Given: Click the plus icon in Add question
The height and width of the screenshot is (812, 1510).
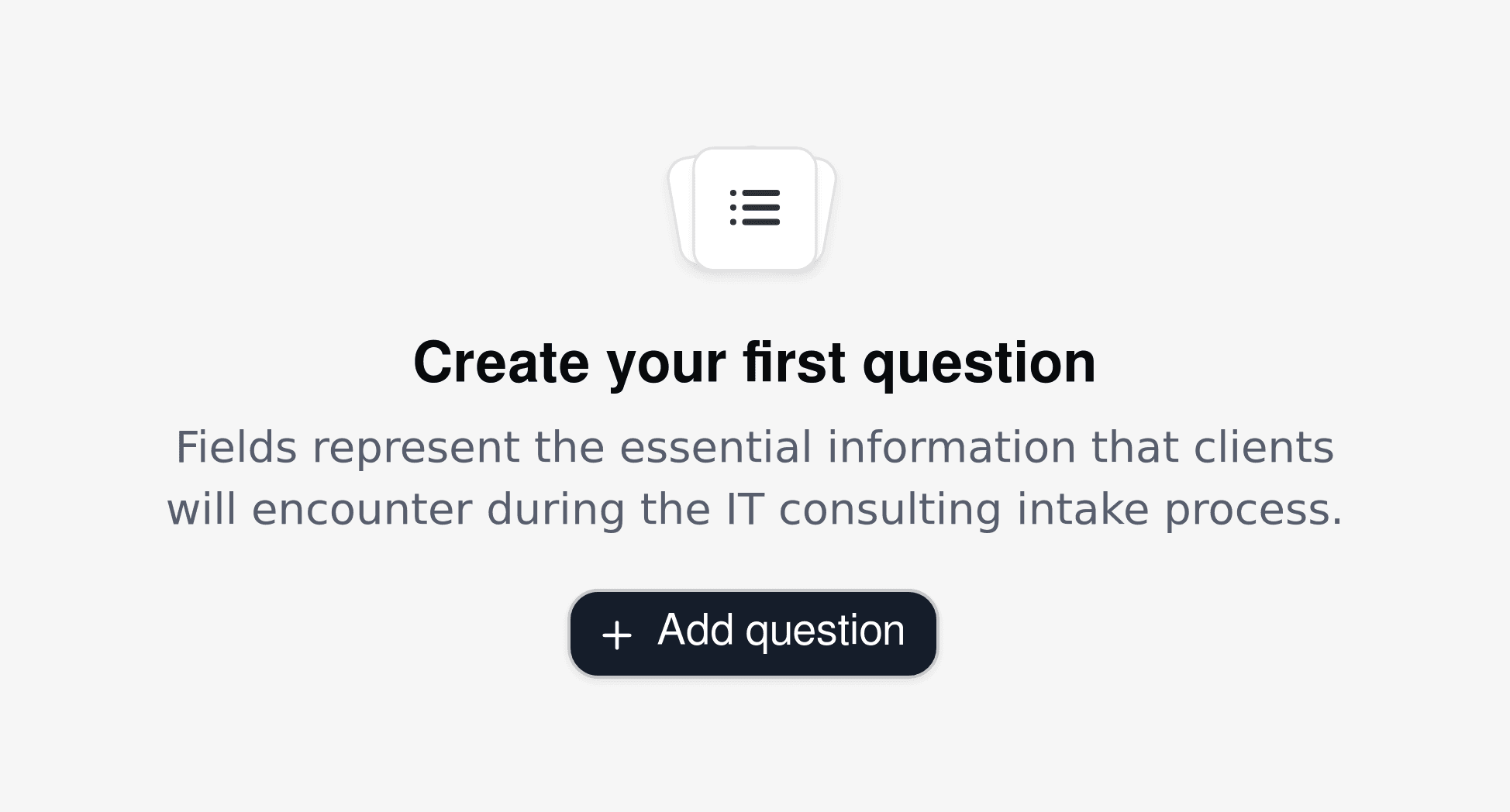Looking at the screenshot, I should pos(616,632).
